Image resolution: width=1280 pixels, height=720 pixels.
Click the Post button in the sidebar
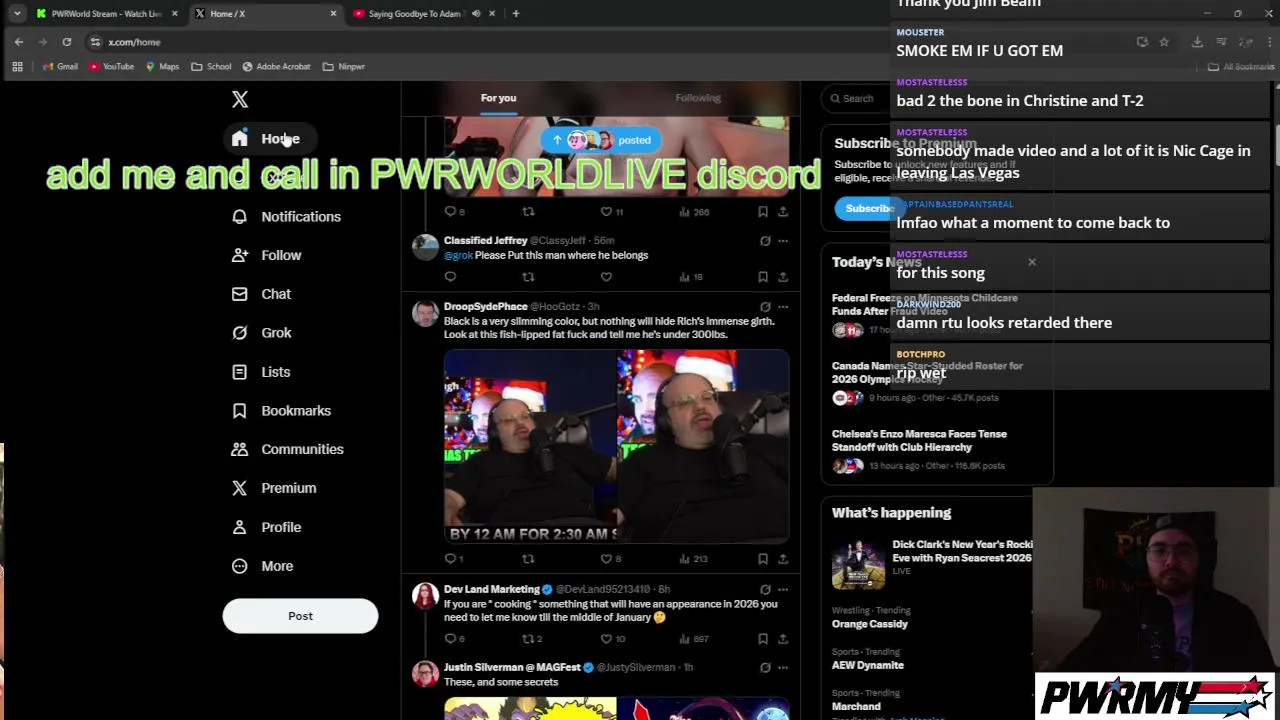click(300, 616)
